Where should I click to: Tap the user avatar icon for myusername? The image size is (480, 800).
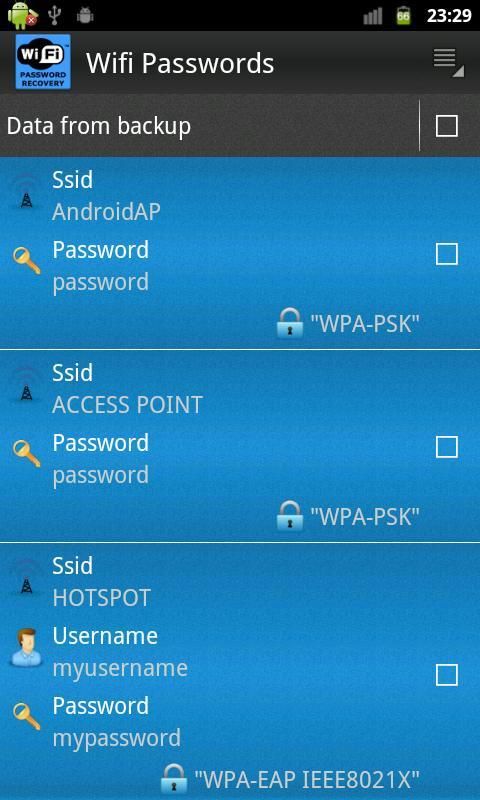(x=26, y=647)
